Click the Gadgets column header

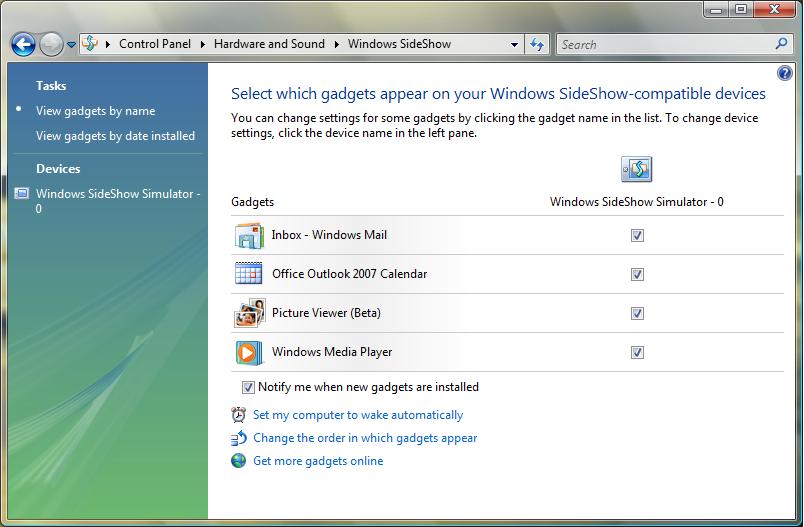pyautogui.click(x=252, y=202)
